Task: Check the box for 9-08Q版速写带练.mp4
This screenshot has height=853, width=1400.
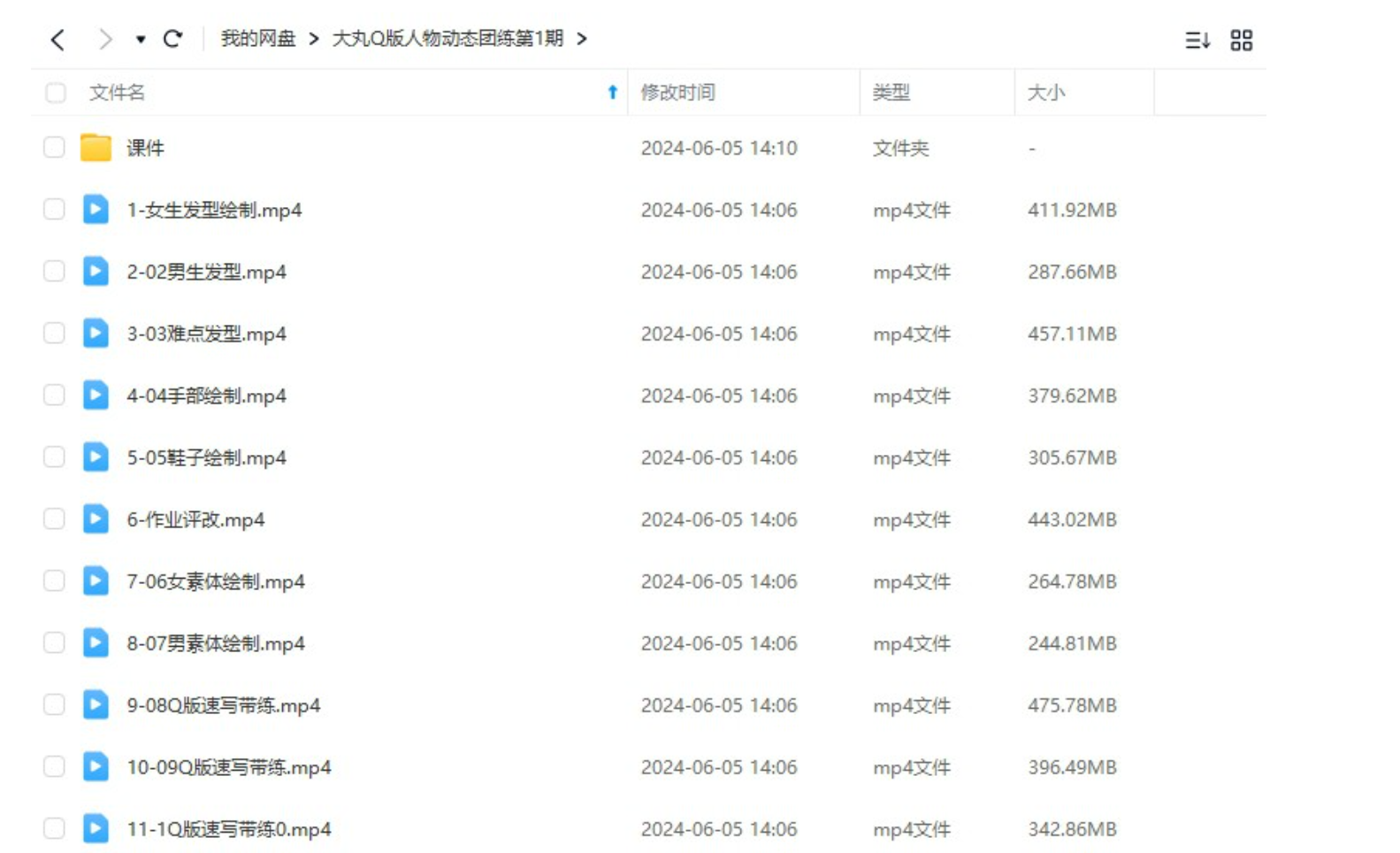Action: click(x=55, y=704)
